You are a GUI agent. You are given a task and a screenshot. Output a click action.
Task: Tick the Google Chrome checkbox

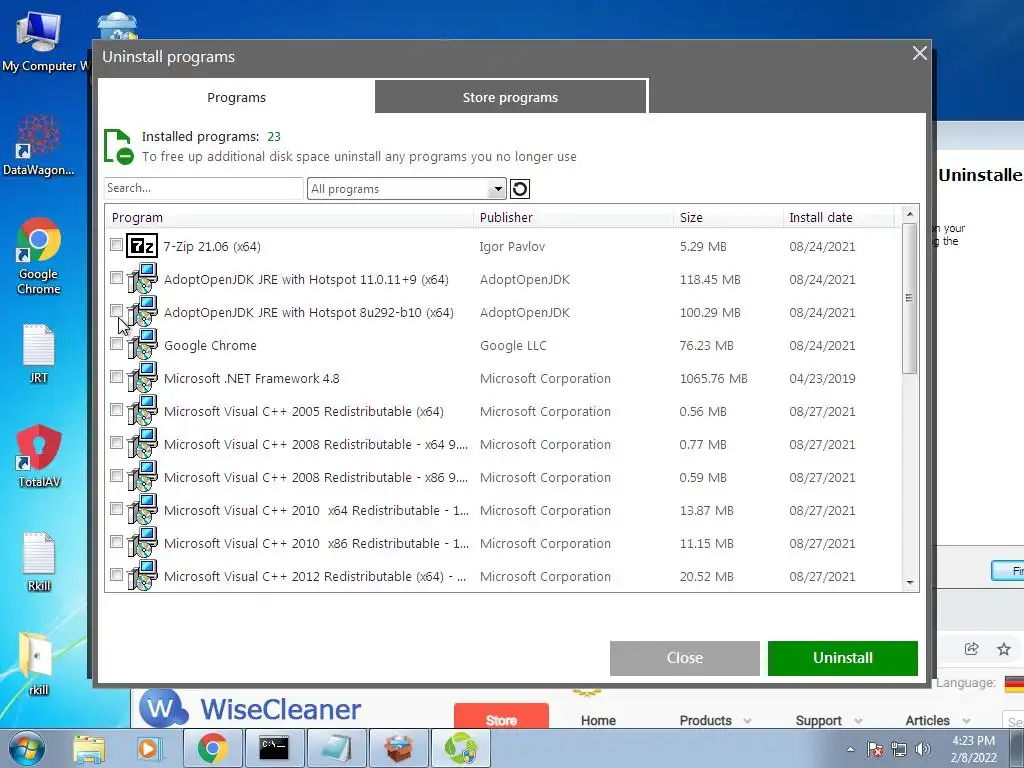tap(116, 344)
